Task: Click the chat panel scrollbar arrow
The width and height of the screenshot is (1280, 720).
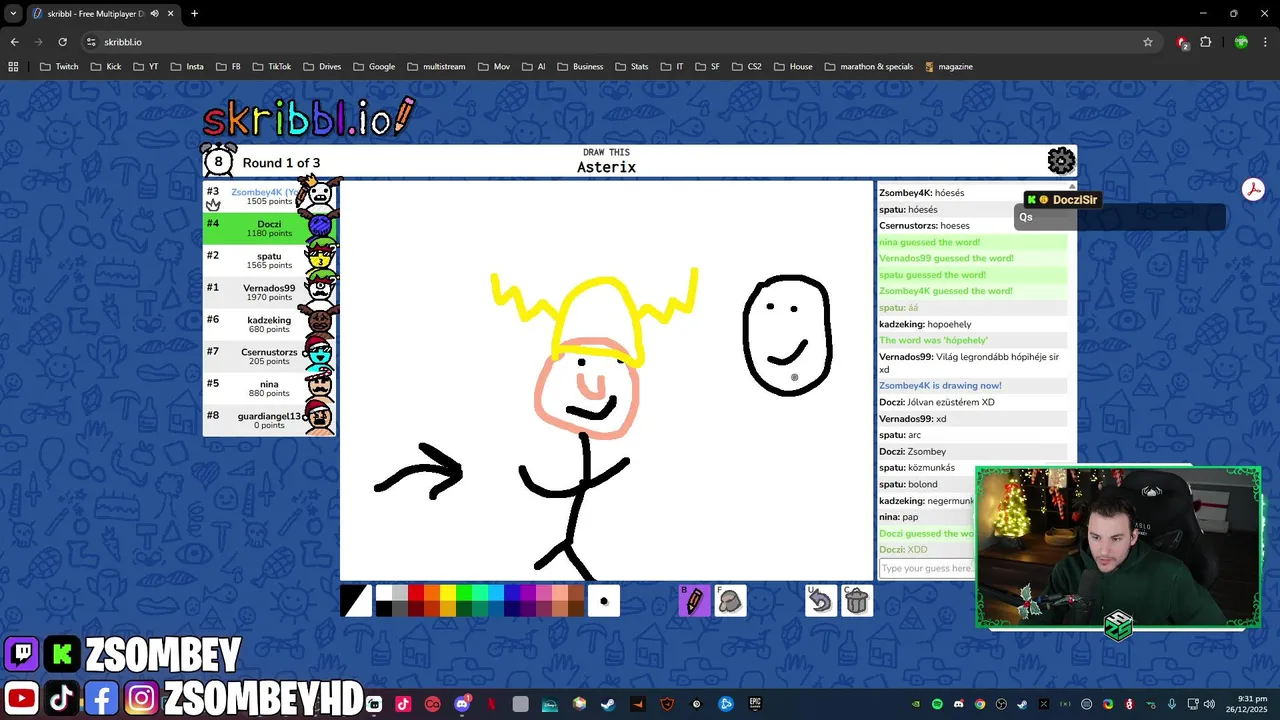Action: (1072, 186)
